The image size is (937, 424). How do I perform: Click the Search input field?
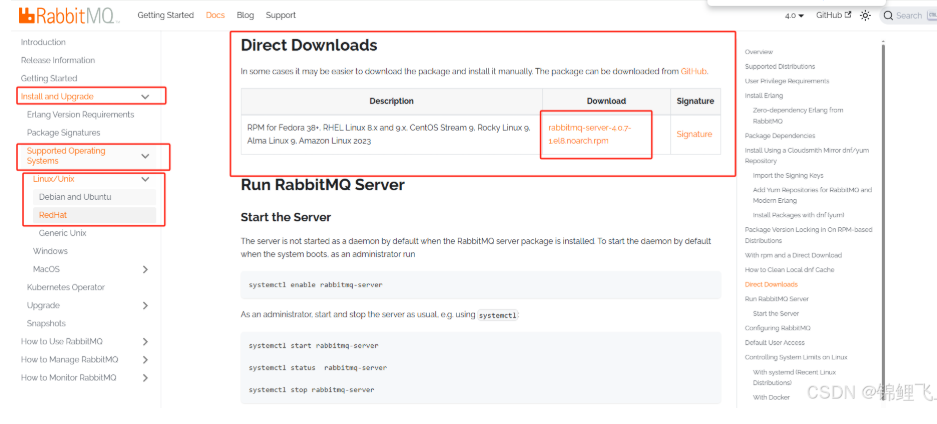[x=909, y=16]
